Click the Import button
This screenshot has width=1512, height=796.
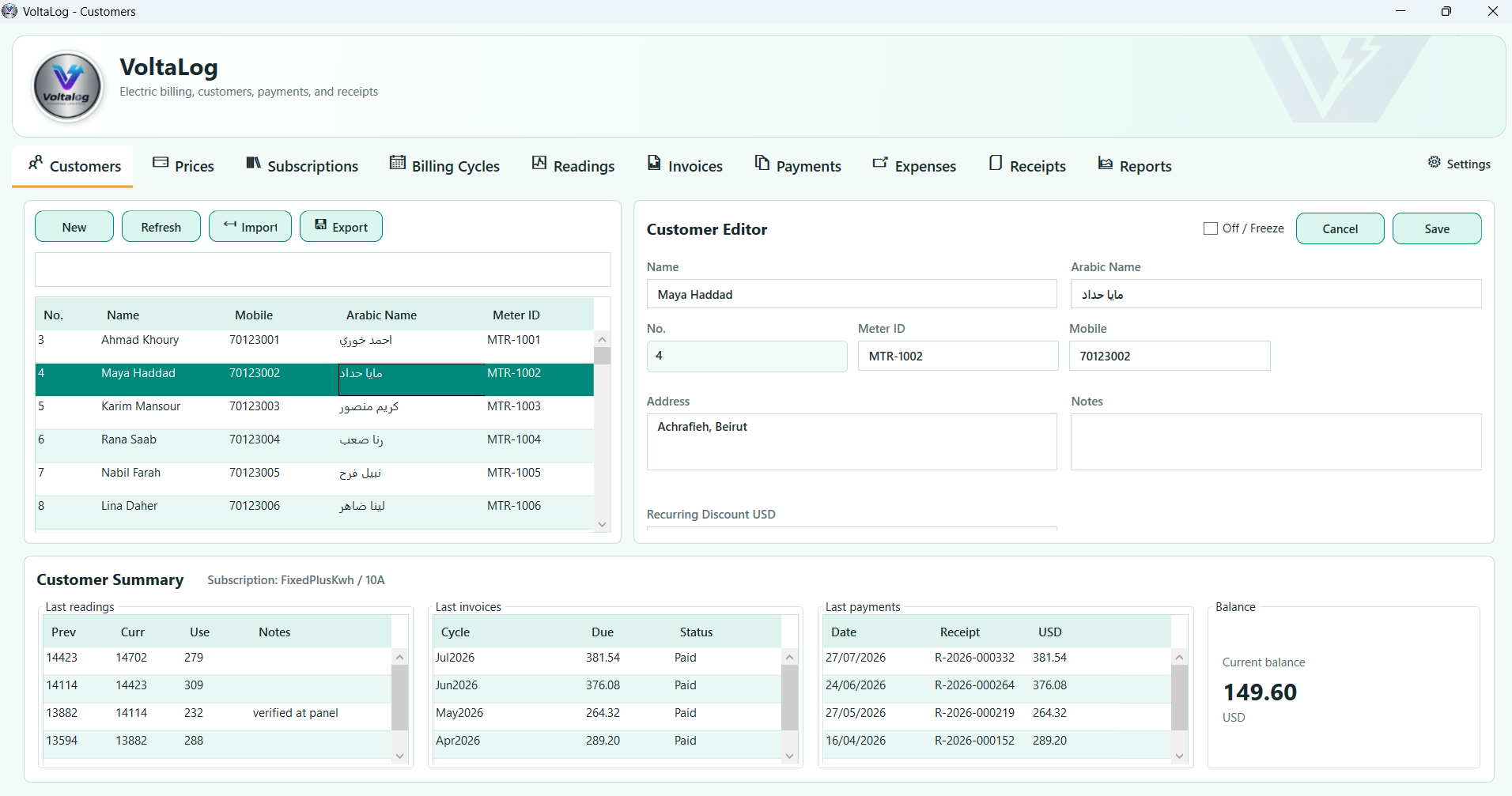point(250,227)
